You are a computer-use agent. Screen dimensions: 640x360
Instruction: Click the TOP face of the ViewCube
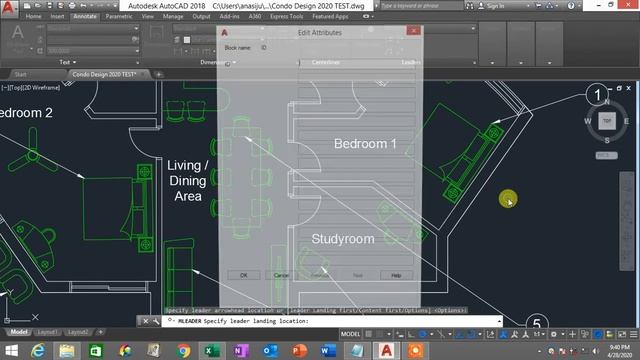click(x=607, y=121)
